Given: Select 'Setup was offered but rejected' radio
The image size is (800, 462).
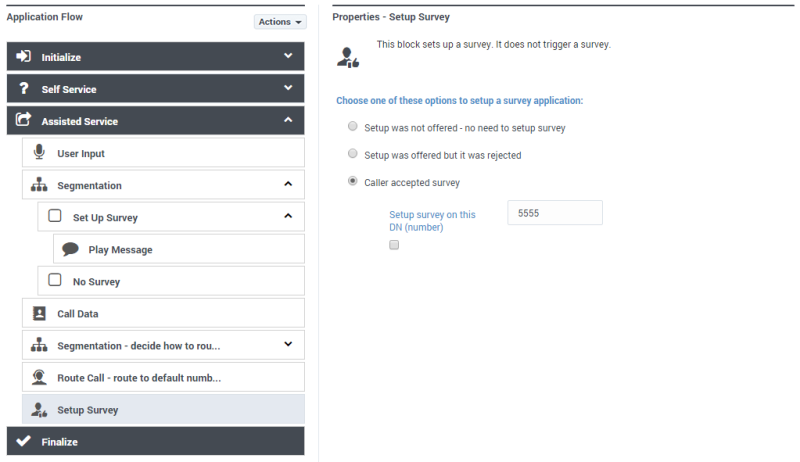Looking at the screenshot, I should tap(352, 154).
